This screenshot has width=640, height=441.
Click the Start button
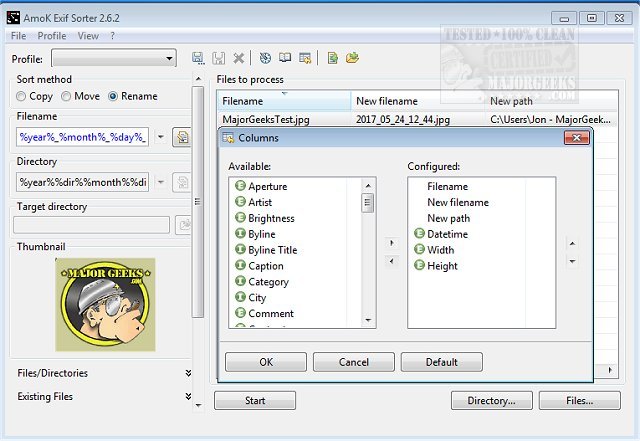(x=255, y=401)
